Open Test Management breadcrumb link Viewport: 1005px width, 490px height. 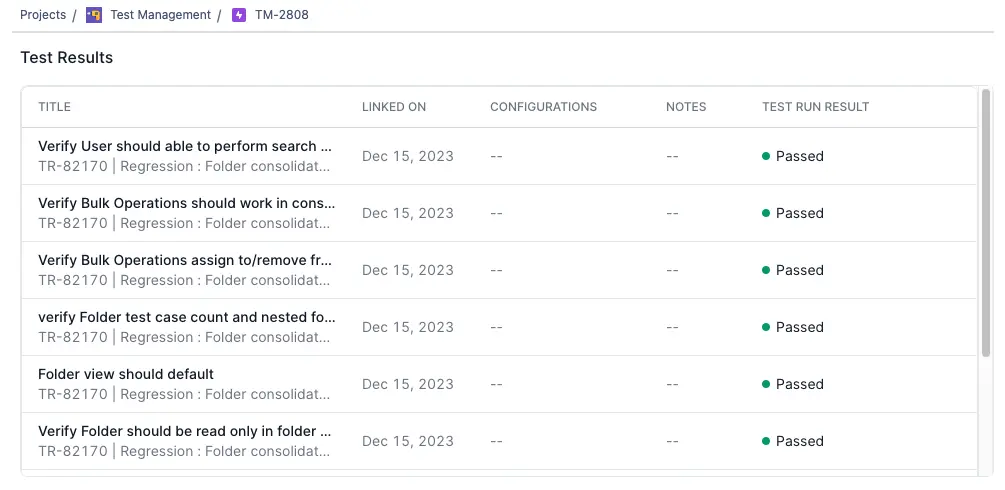(x=160, y=15)
